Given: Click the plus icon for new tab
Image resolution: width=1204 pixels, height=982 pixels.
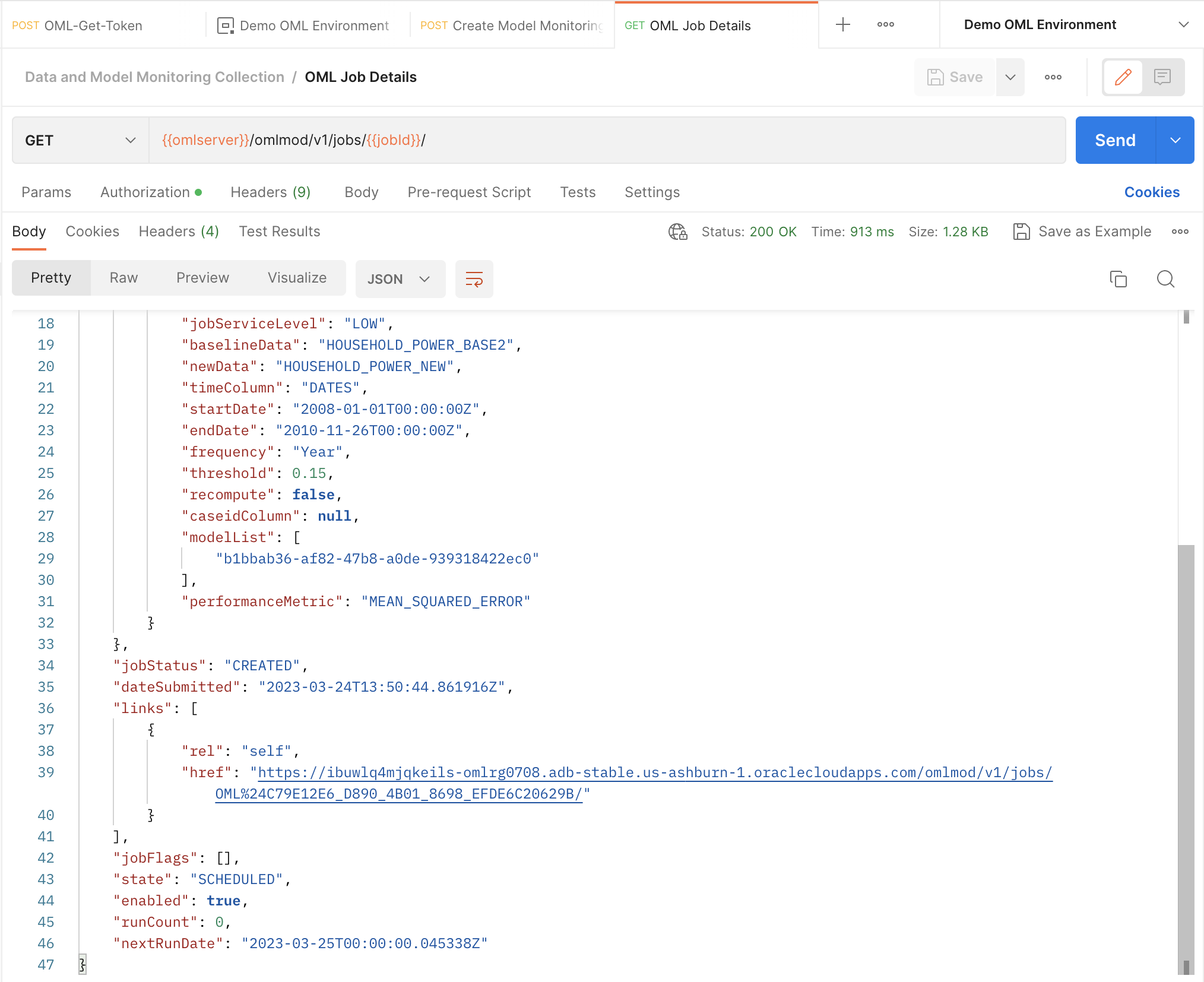Looking at the screenshot, I should tap(842, 24).
